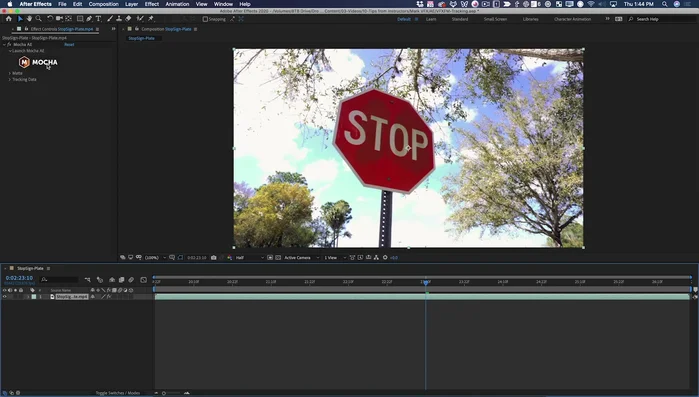The image size is (699, 397).
Task: Open the Effect menu
Action: pos(152,4)
